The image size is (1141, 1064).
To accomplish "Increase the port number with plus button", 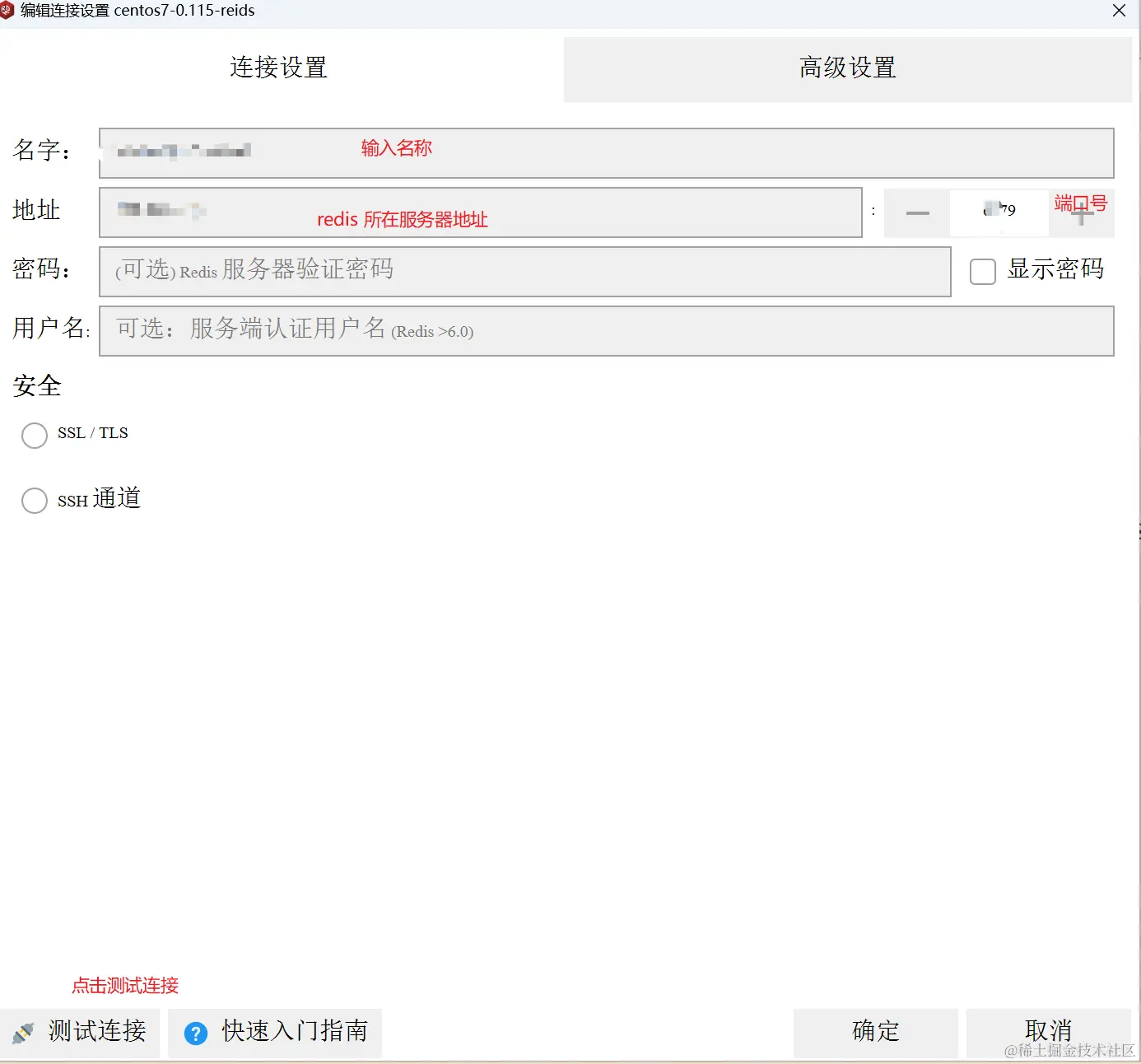I will pos(1082,214).
